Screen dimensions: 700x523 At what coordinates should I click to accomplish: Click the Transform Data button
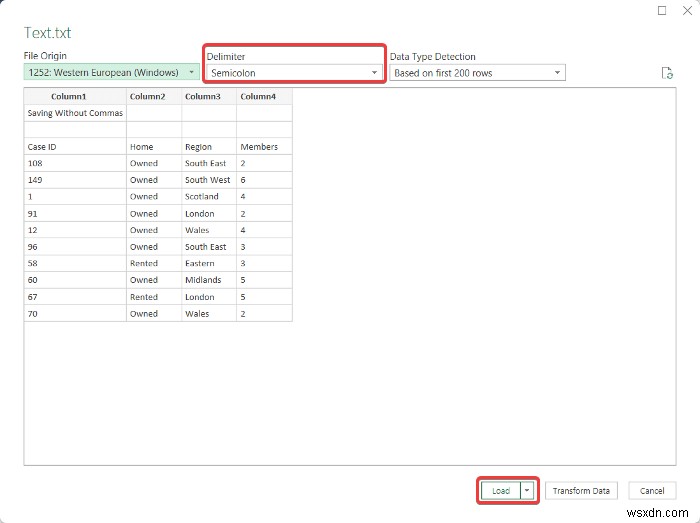581,490
